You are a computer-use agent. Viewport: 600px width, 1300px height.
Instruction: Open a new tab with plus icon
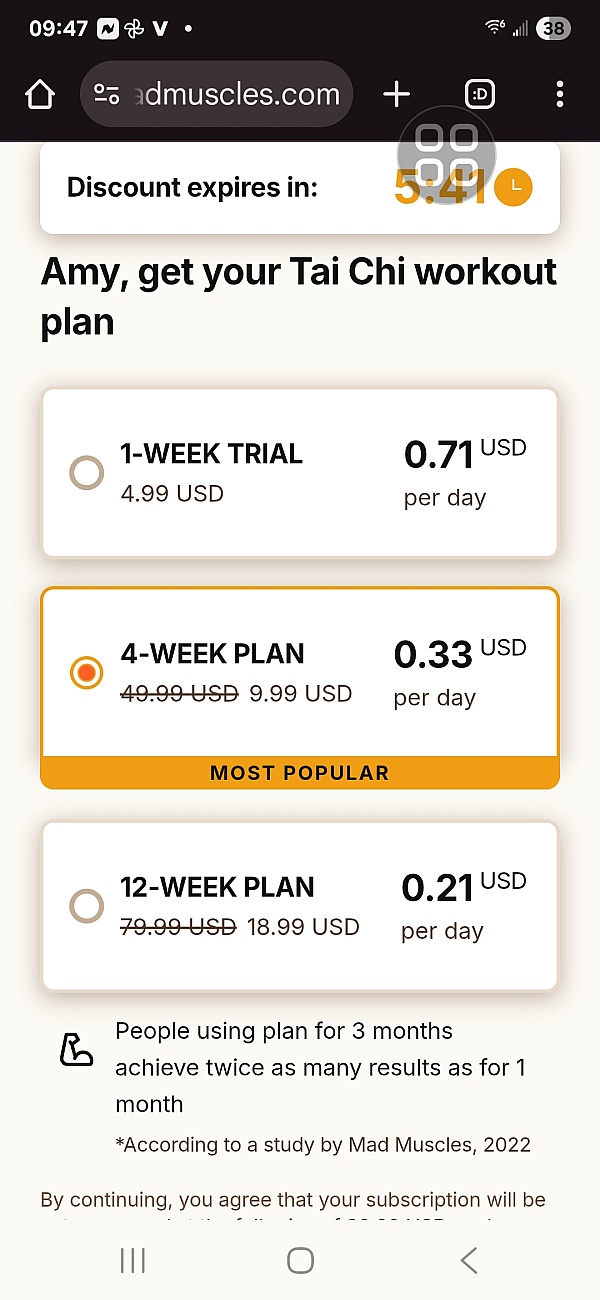point(397,95)
